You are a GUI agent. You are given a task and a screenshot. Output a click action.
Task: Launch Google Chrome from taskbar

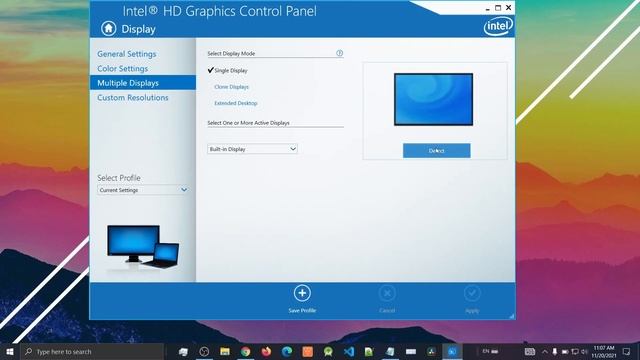click(x=245, y=351)
